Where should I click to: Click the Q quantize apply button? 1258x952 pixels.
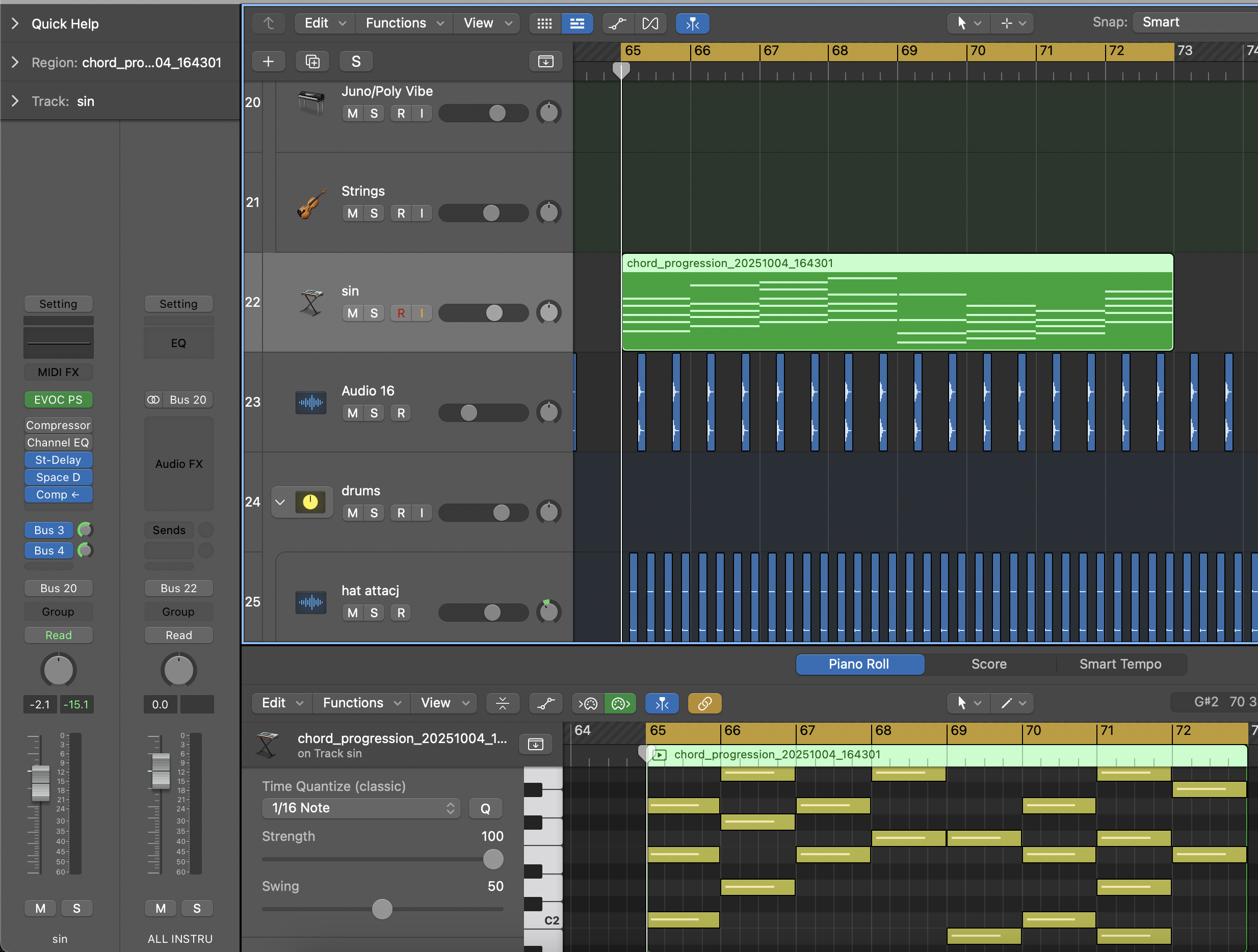point(485,808)
